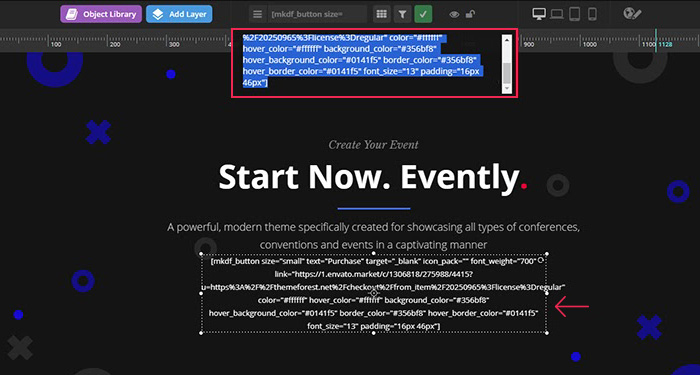Viewport: 700px width, 375px height.
Task: Click the rotate handle of the selected layer
Action: point(541,259)
